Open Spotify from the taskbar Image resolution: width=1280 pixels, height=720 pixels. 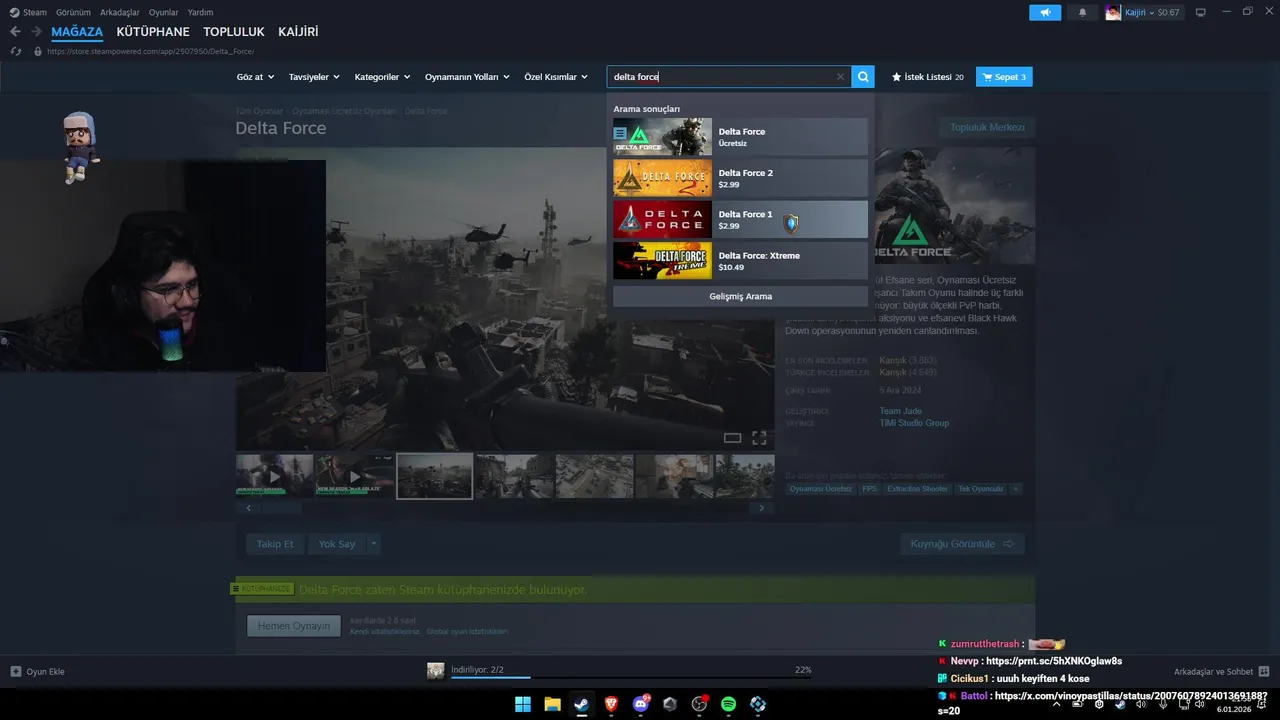[x=729, y=704]
